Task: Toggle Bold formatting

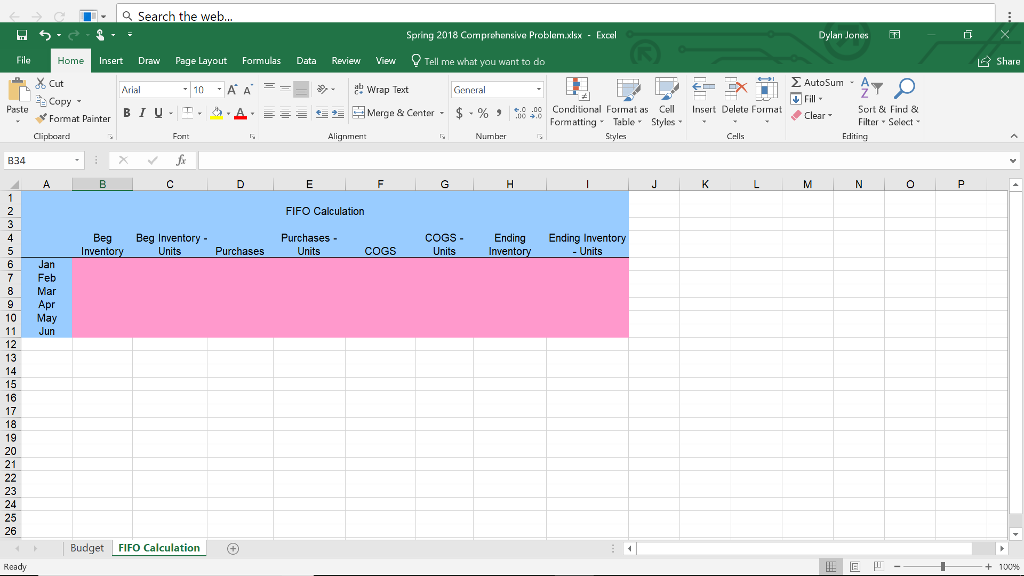Action: click(127, 113)
